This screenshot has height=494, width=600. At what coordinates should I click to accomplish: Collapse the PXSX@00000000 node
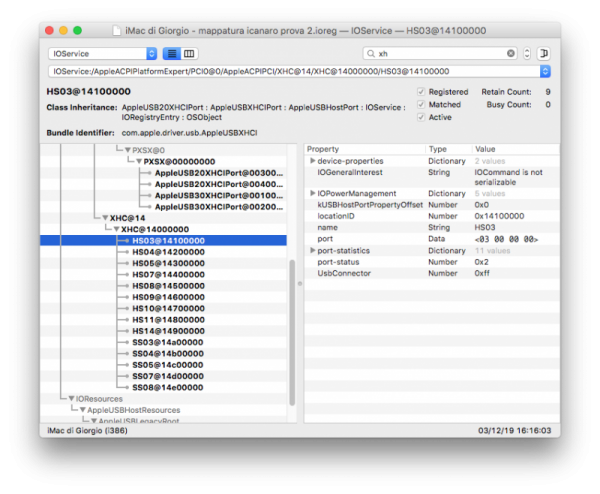point(139,161)
